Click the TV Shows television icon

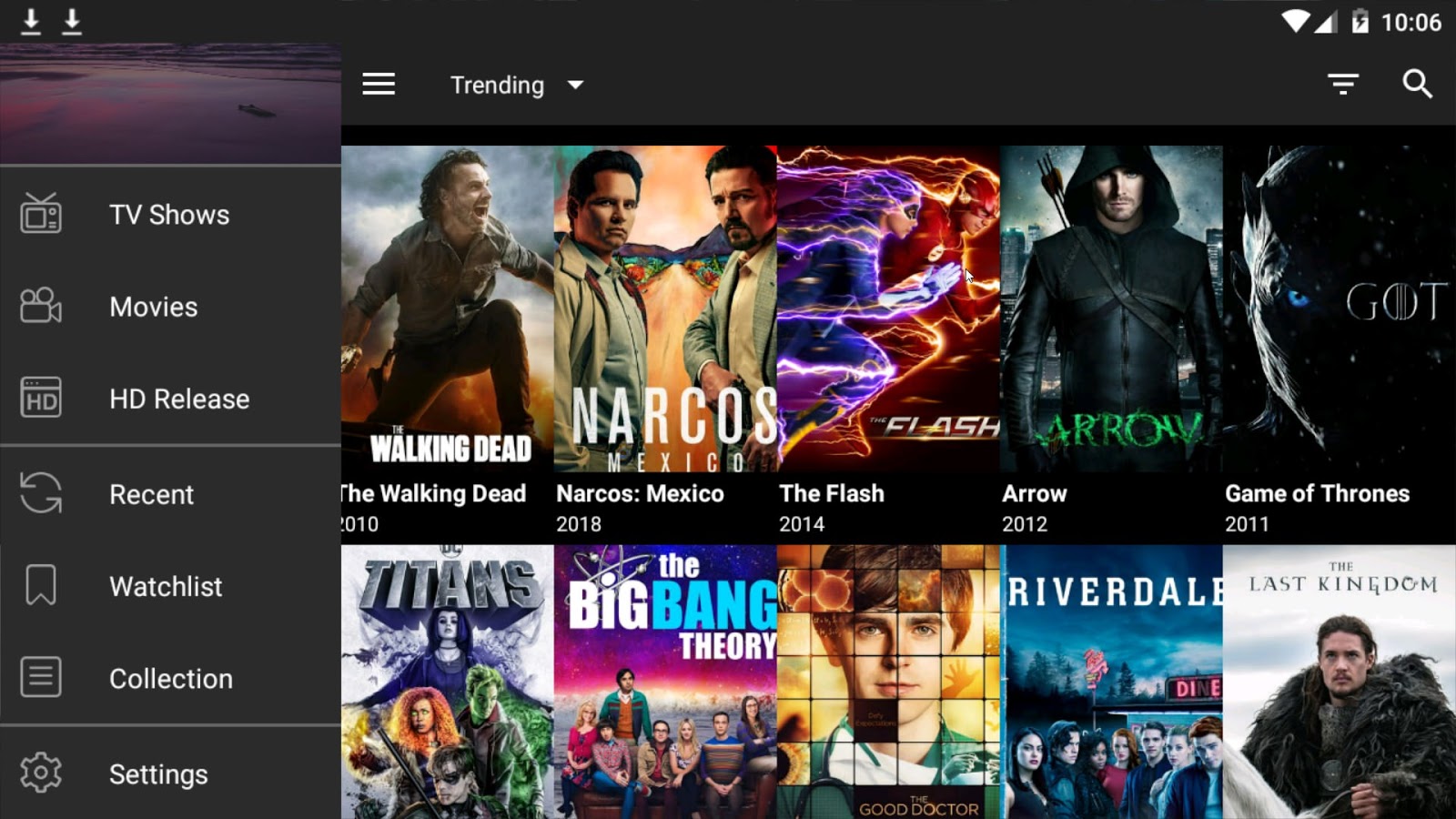point(41,214)
